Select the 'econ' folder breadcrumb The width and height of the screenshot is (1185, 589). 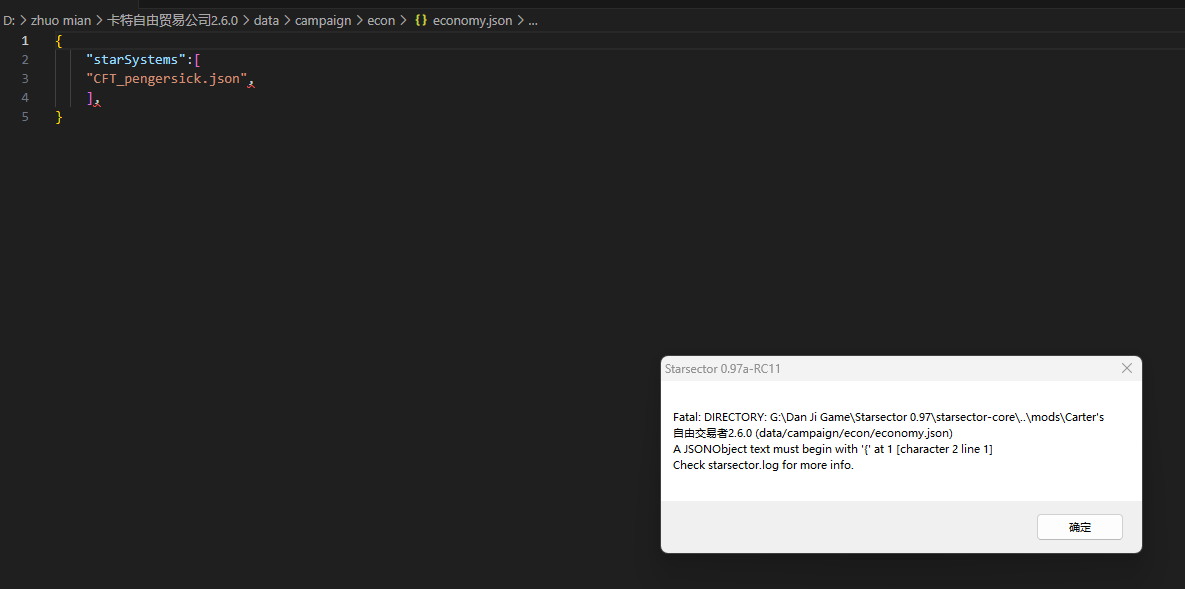click(x=381, y=20)
